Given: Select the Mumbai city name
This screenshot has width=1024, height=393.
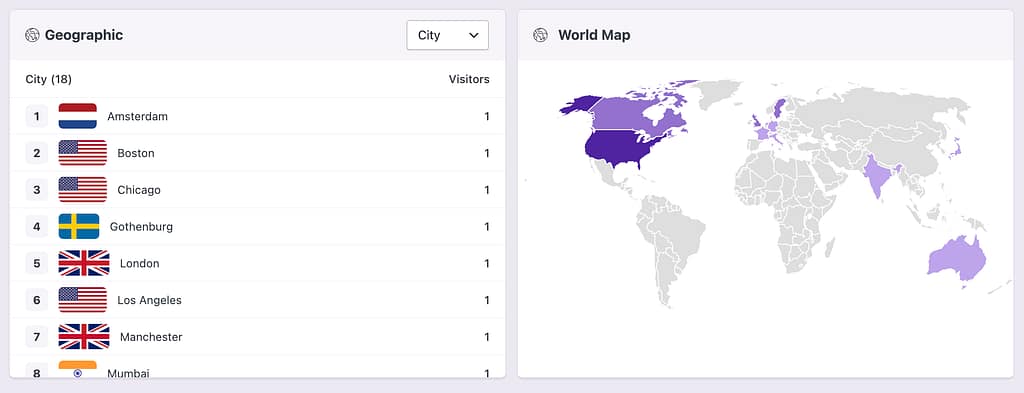Looking at the screenshot, I should [128, 373].
